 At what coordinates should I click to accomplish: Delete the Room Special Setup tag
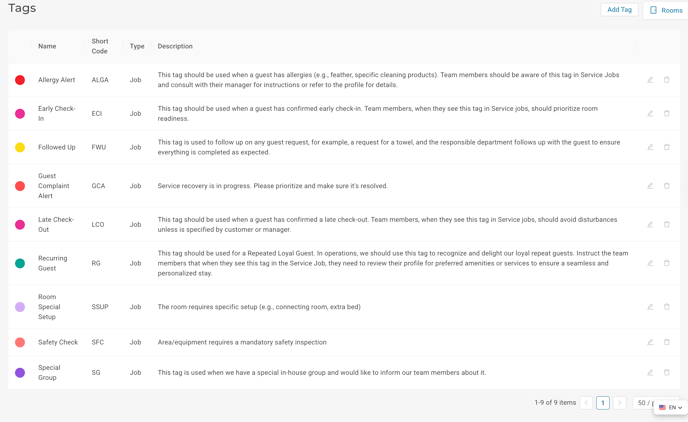tap(666, 307)
